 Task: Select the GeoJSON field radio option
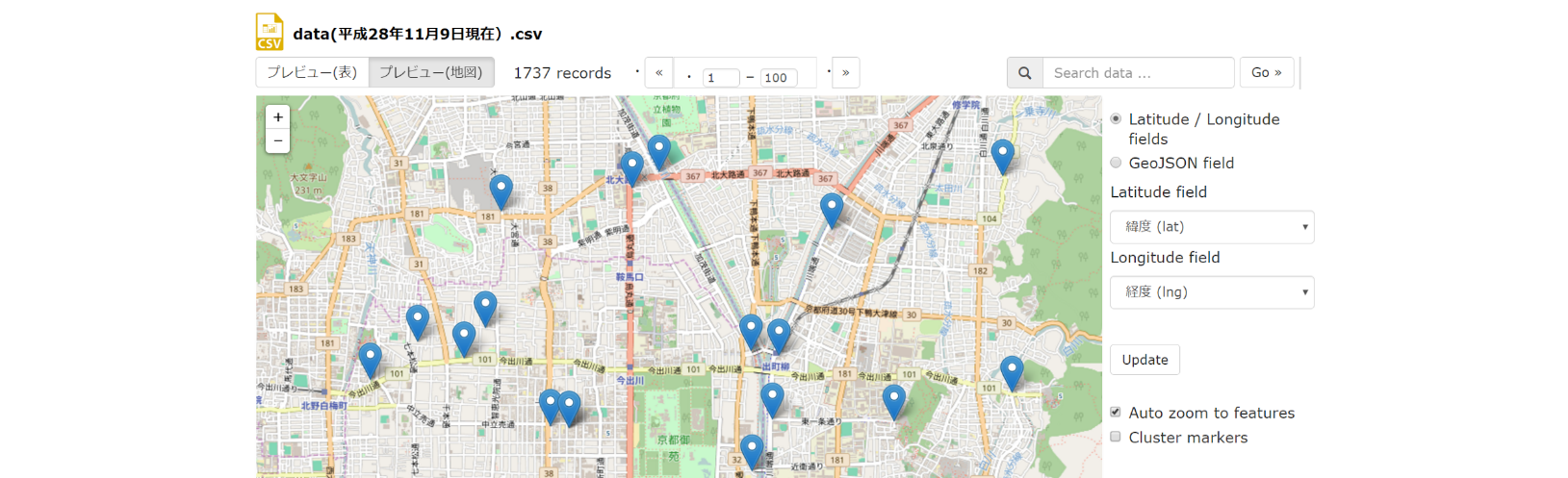tap(1116, 163)
